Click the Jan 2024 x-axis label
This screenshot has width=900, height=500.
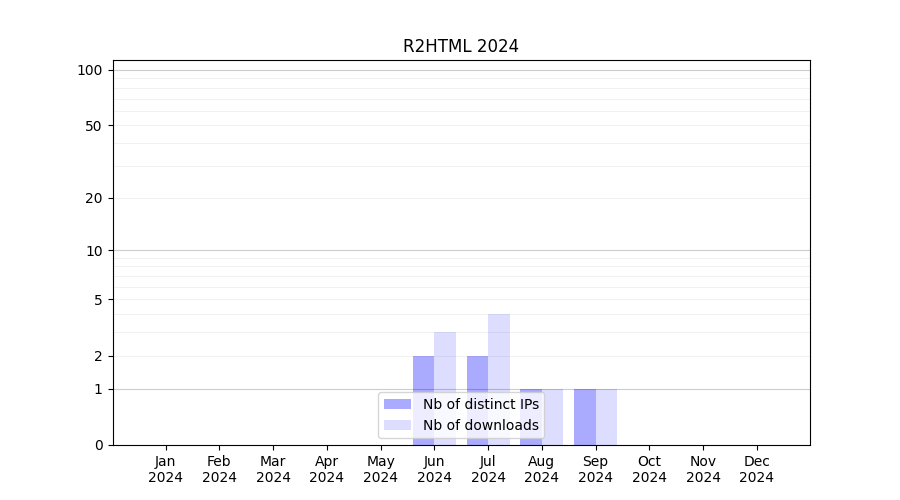pyautogui.click(x=166, y=469)
